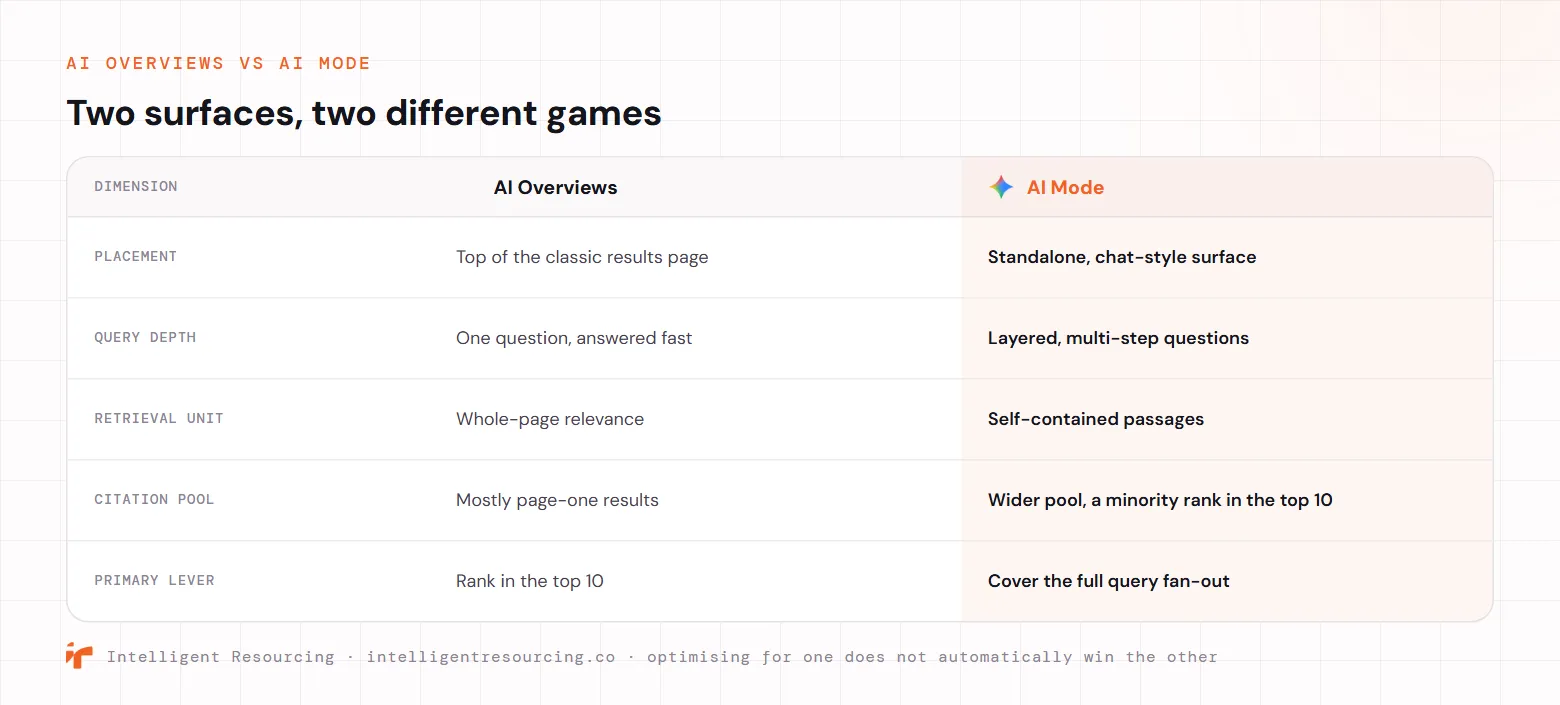Click 'Layered, multi-step questions' cell
The image size is (1560, 705).
pos(1118,338)
